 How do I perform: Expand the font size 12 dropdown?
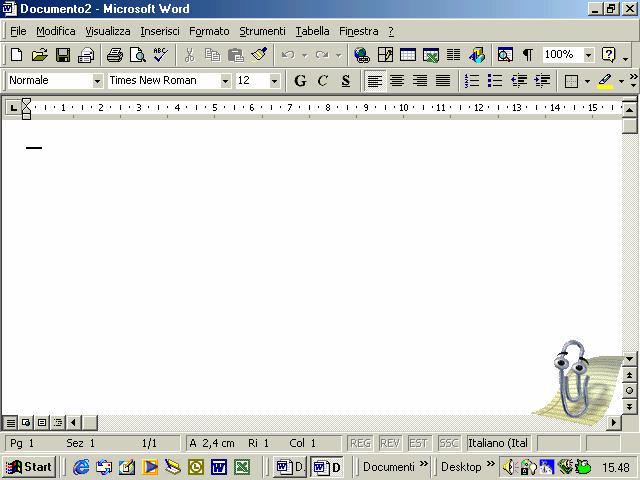point(275,81)
